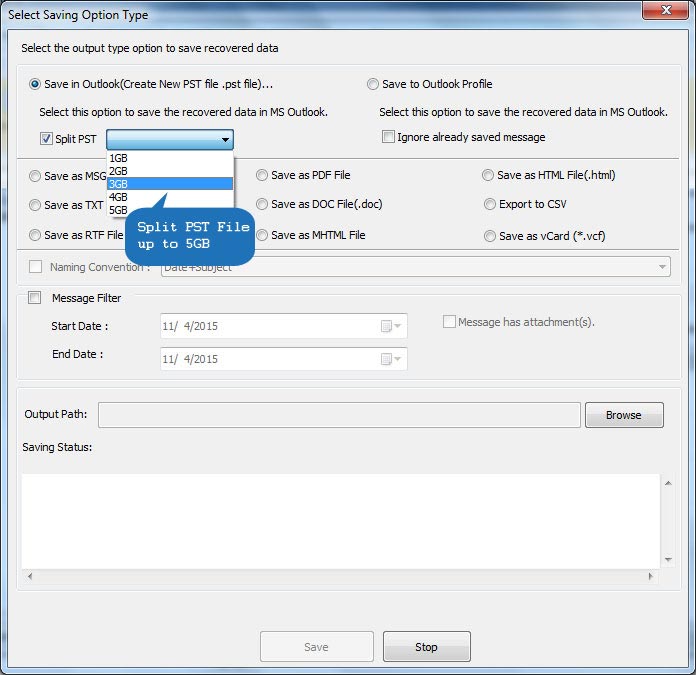The image size is (696, 675).
Task: Enable the Message Filter checkbox
Action: pos(36,298)
